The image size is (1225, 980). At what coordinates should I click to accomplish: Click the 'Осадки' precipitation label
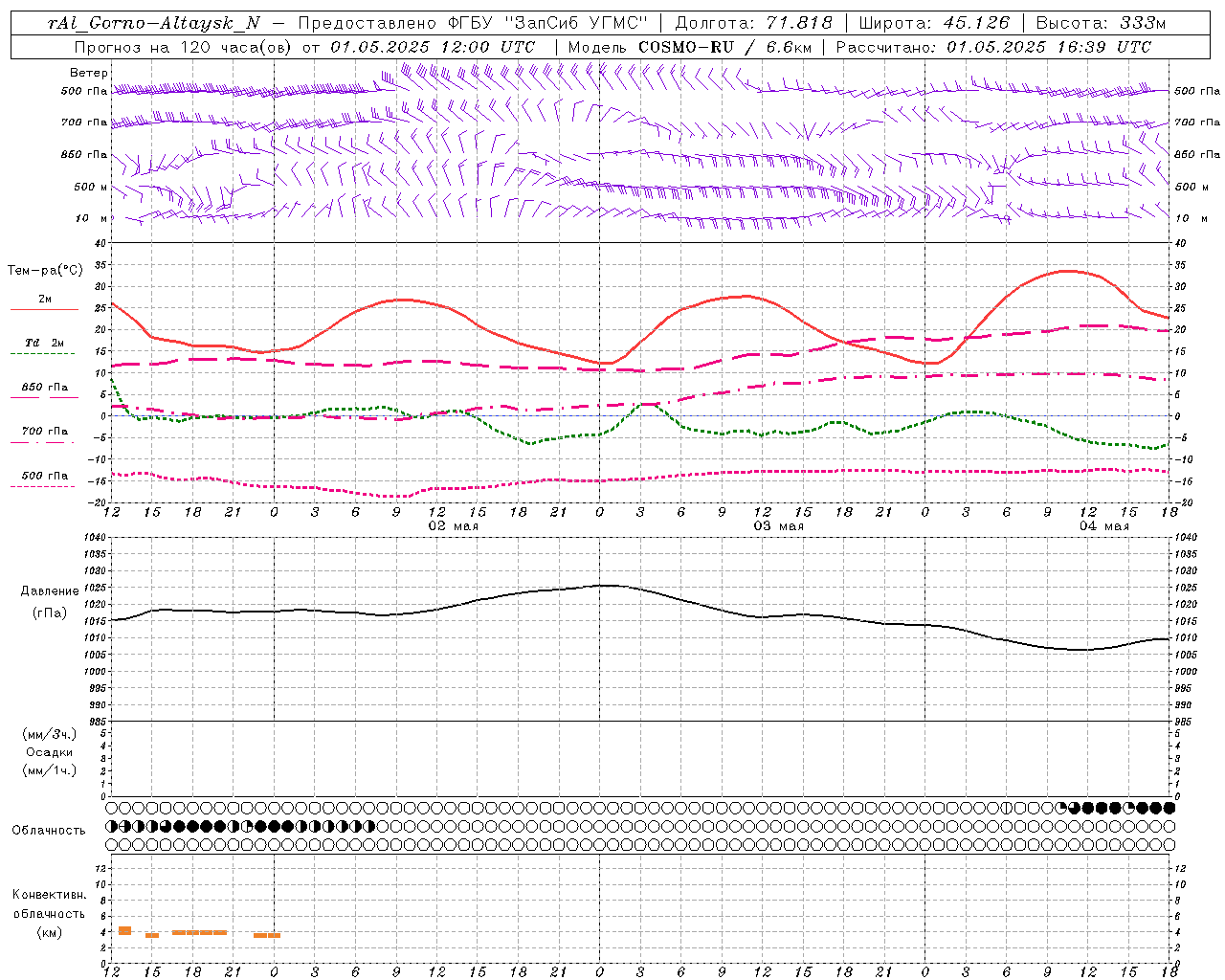50,752
